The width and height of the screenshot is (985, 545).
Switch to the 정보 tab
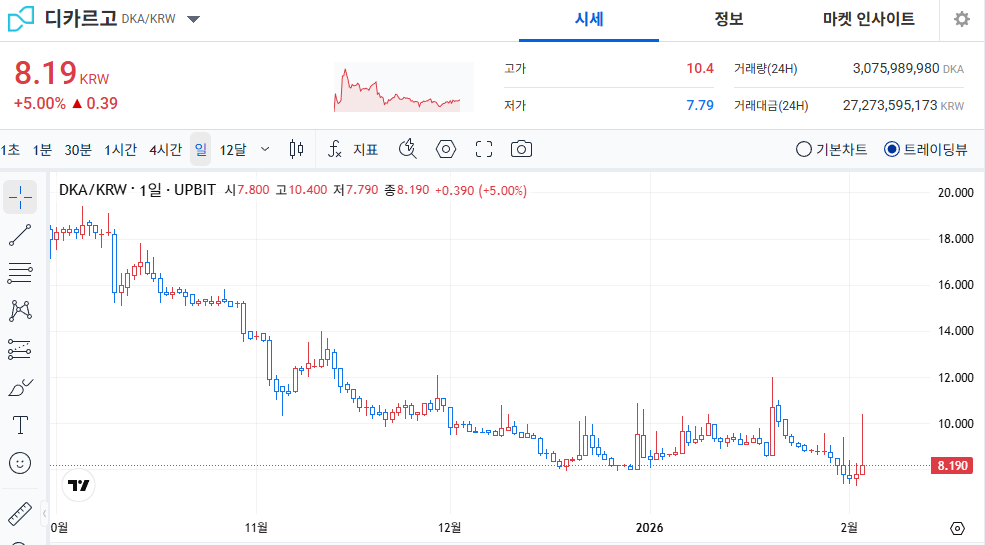729,20
